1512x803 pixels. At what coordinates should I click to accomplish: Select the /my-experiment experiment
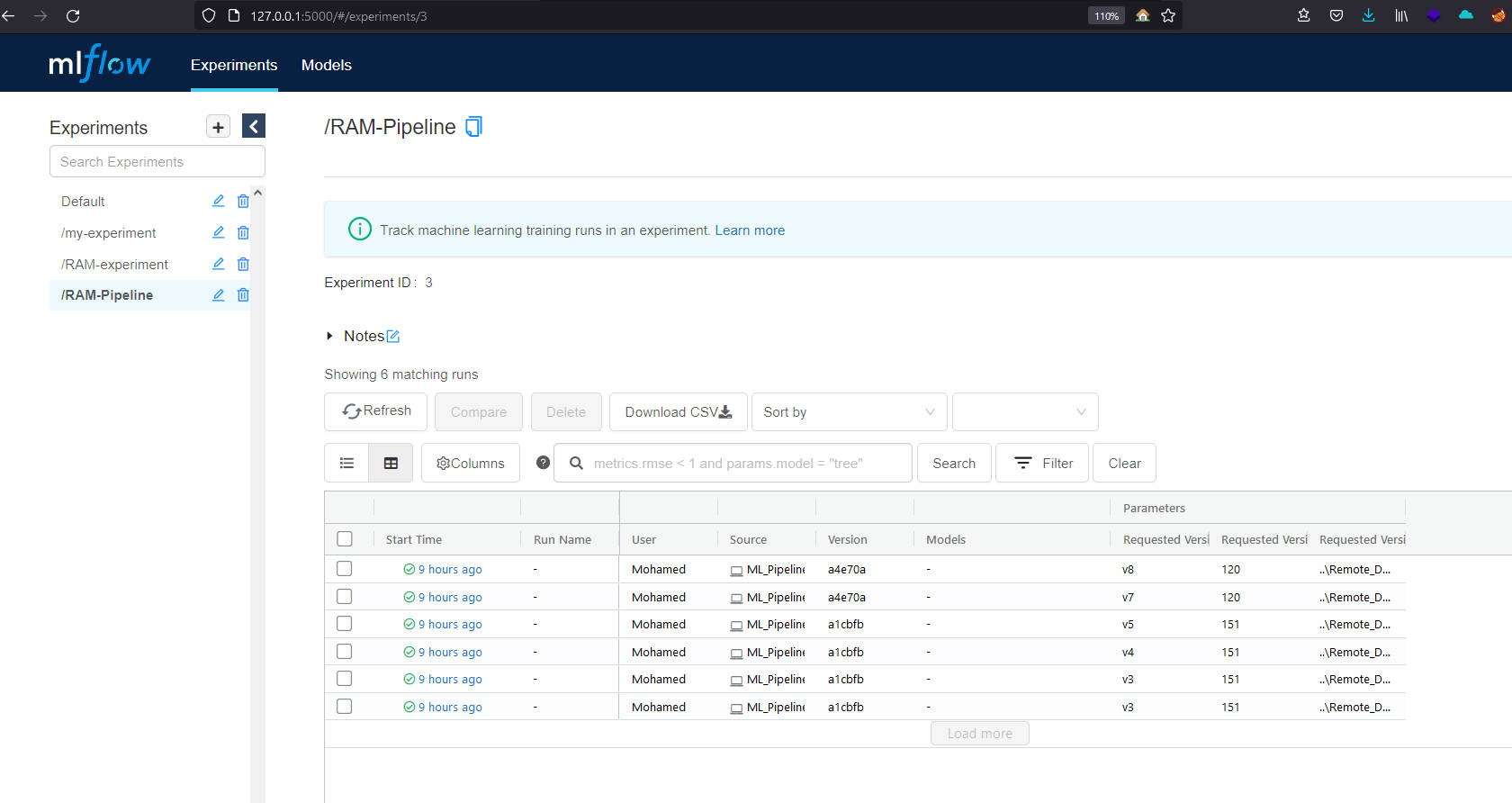[x=108, y=232]
